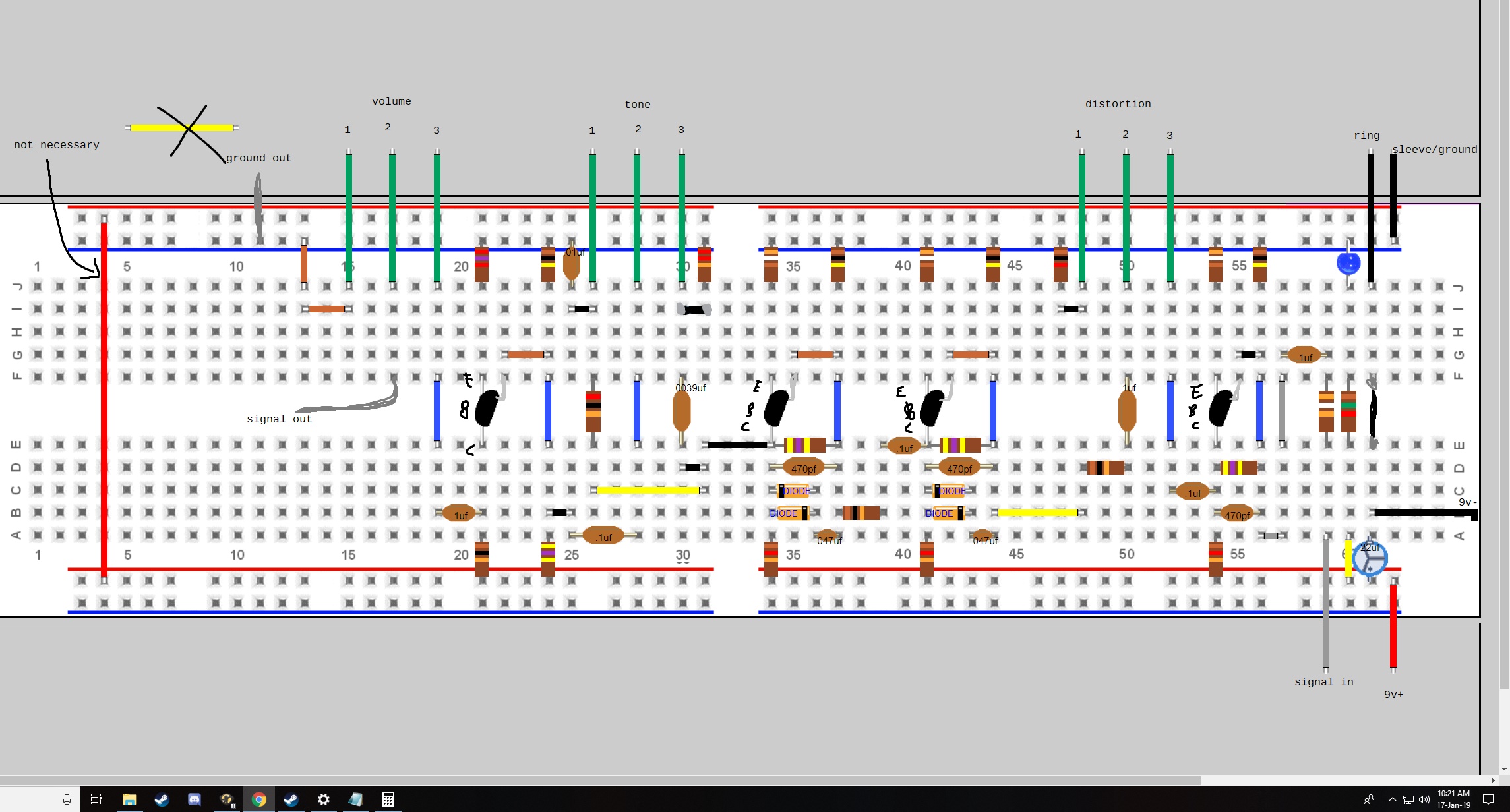The width and height of the screenshot is (1510, 812).
Task: Launch File Explorer from the taskbar
Action: coord(129,799)
